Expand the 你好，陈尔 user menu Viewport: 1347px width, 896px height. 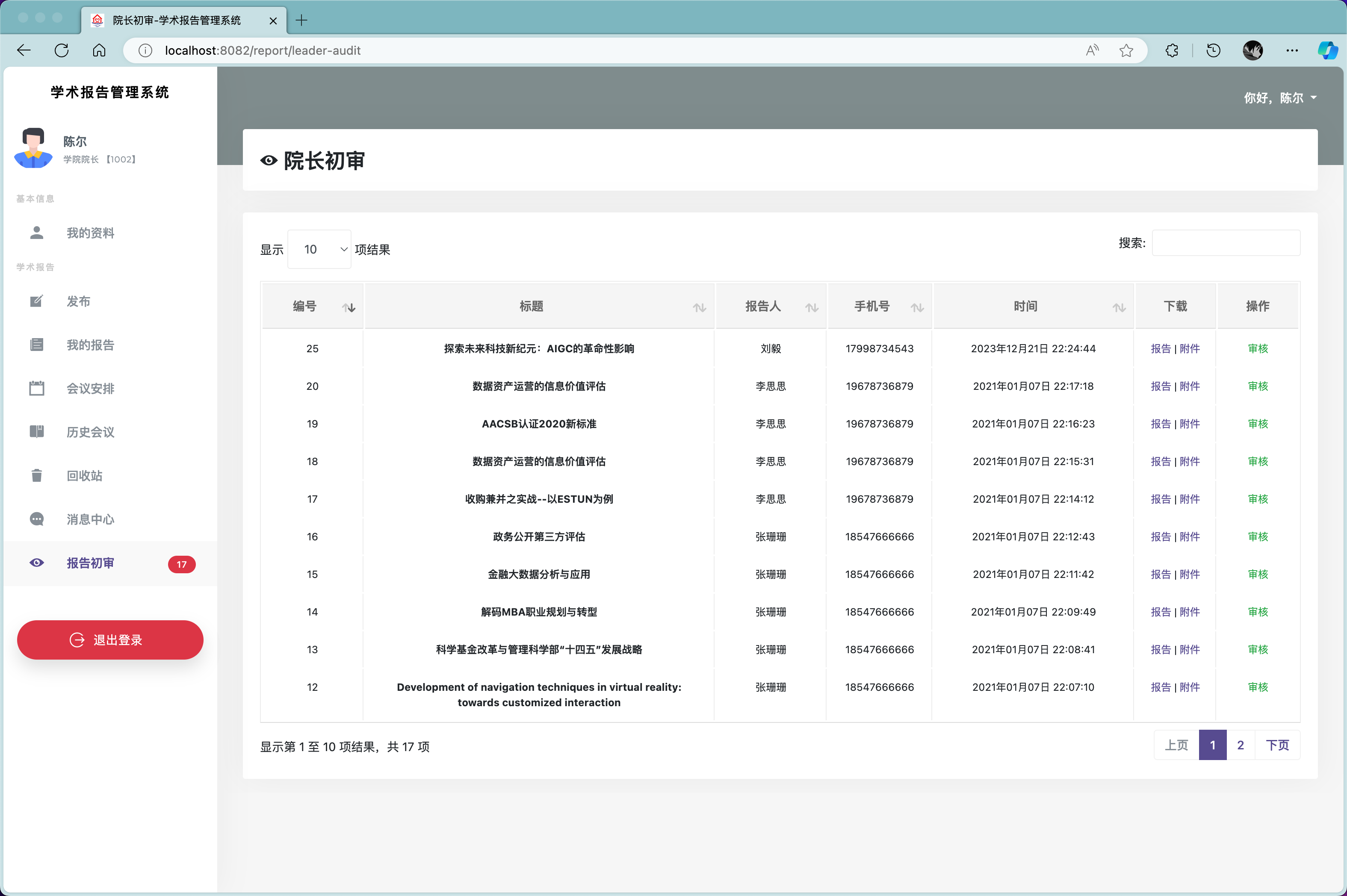pyautogui.click(x=1280, y=98)
